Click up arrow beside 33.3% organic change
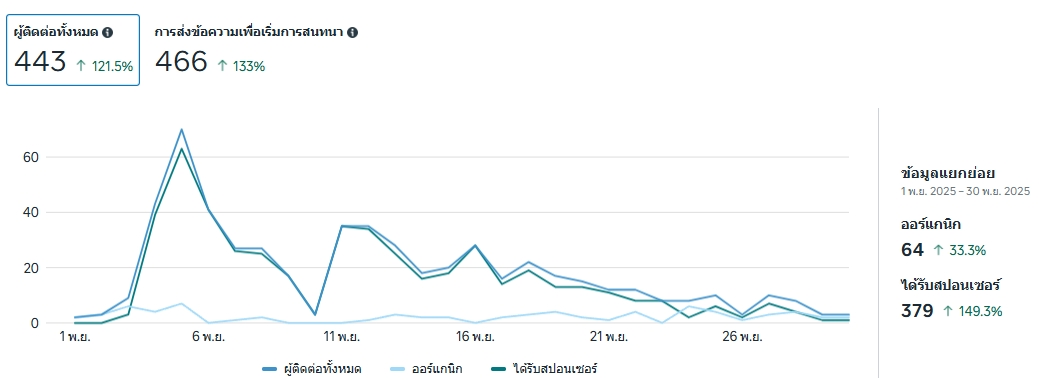Image resolution: width=1039 pixels, height=380 pixels. [x=938, y=250]
